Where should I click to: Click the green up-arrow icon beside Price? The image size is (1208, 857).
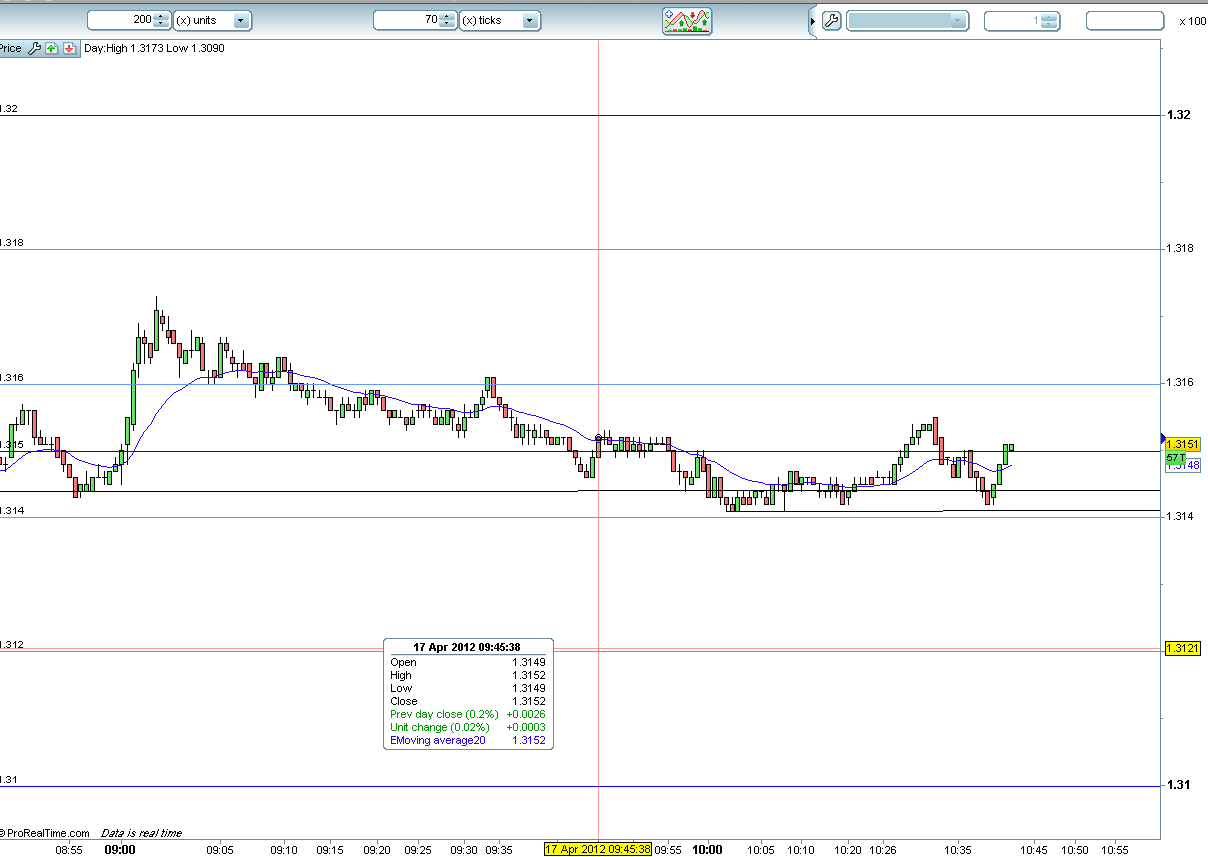coord(52,48)
